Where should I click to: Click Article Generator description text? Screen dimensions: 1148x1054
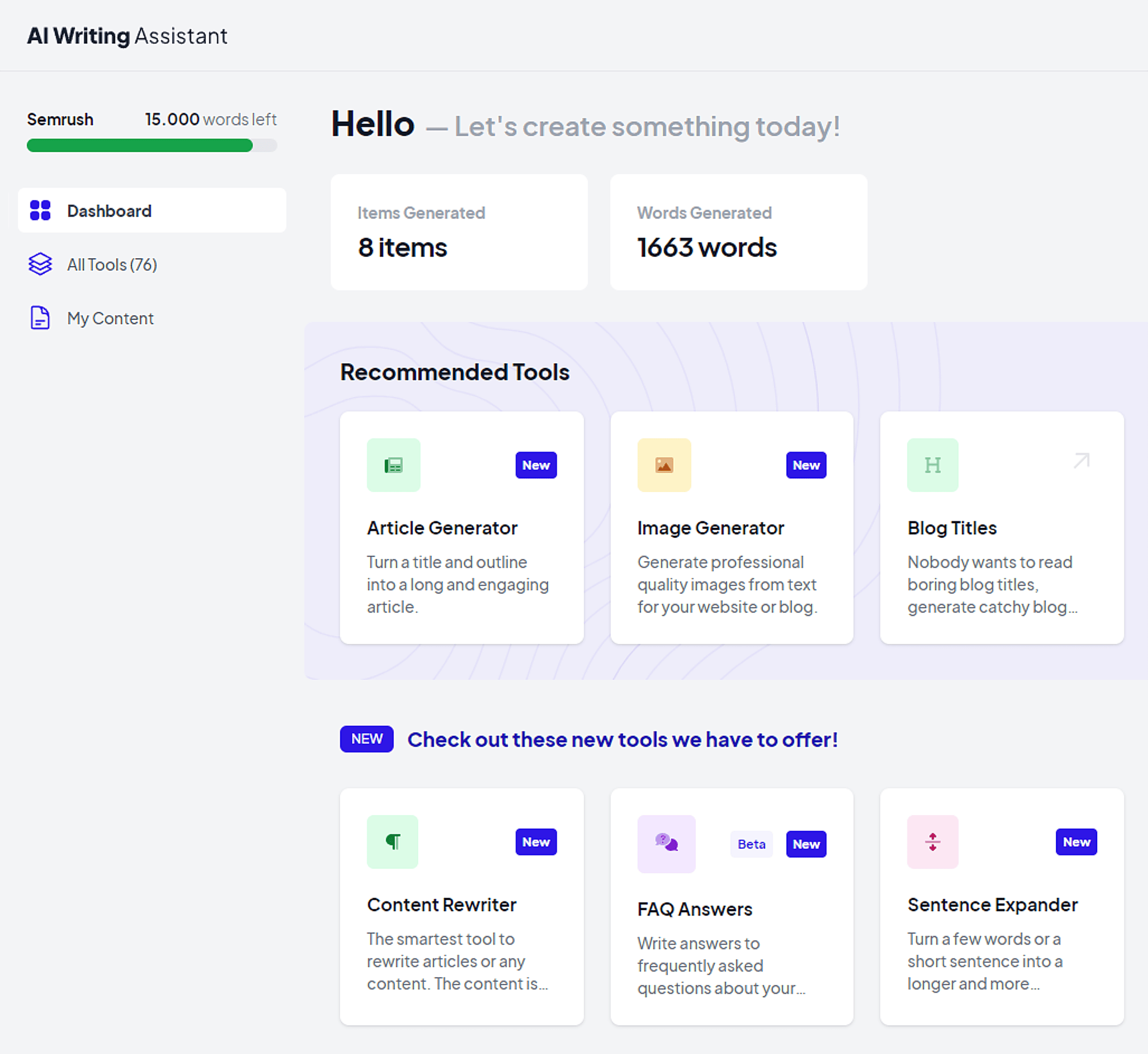458,584
